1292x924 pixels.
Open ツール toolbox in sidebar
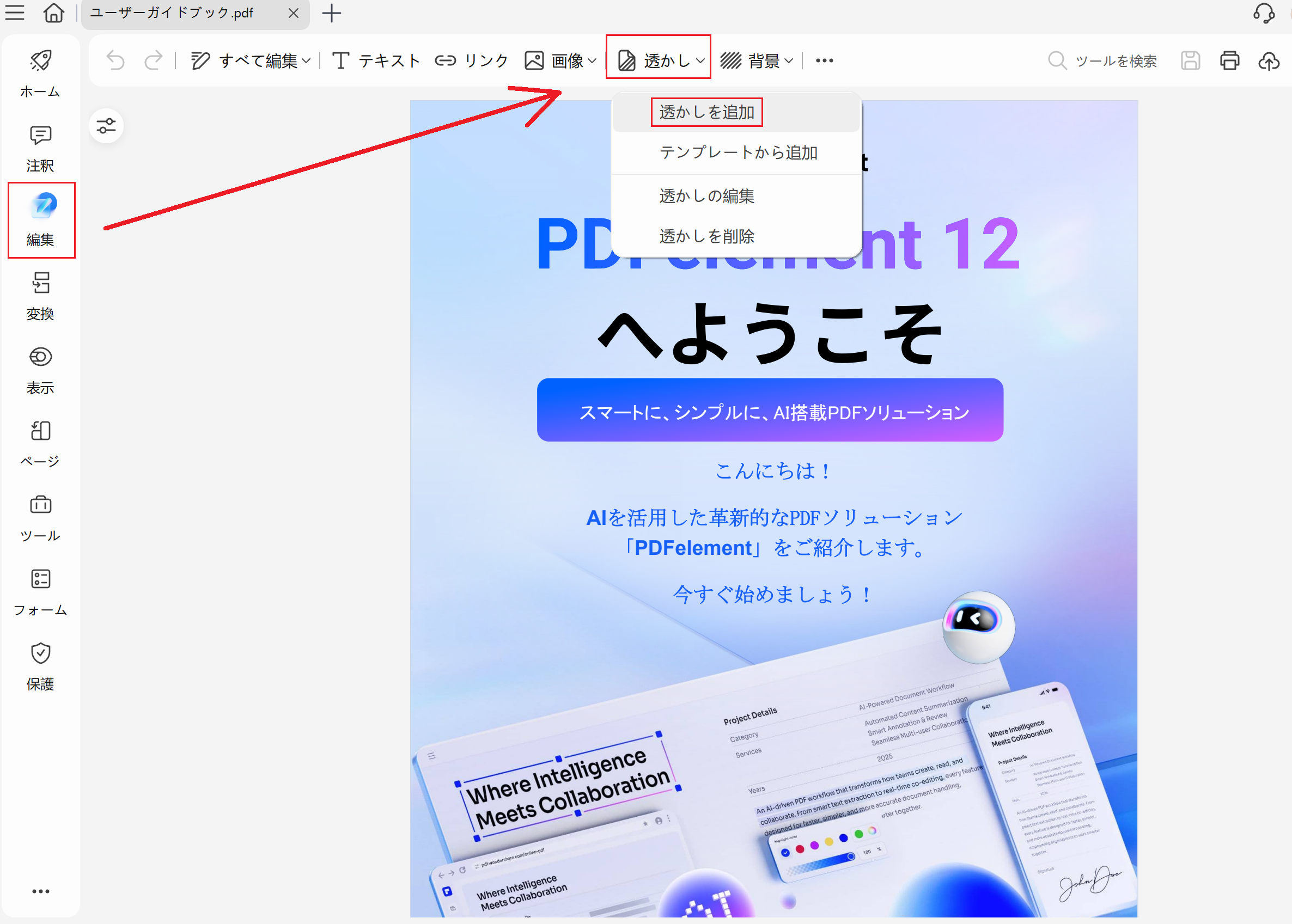point(40,518)
